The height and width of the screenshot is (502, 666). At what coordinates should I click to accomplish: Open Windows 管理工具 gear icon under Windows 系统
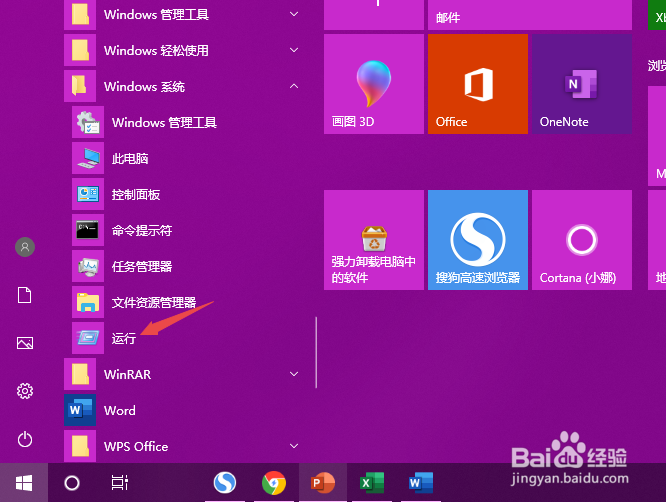[x=88, y=122]
